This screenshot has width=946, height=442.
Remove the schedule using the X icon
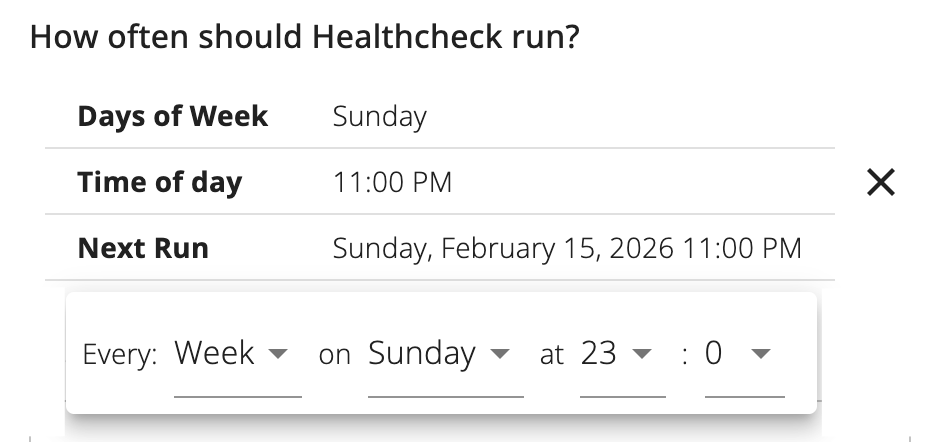(x=880, y=182)
